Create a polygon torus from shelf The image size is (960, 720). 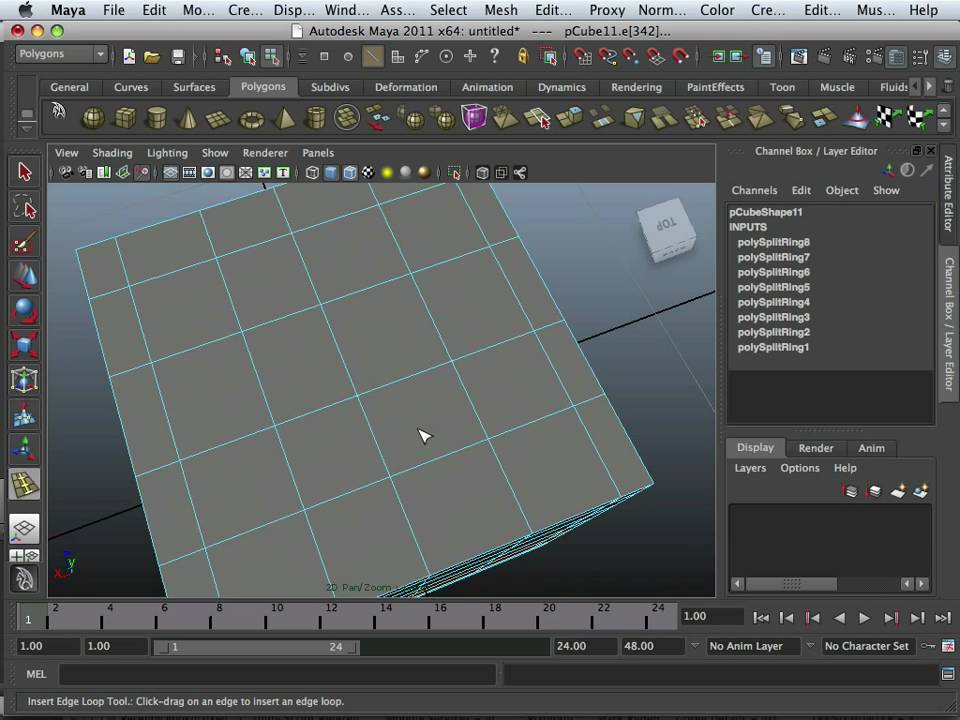click(x=251, y=118)
